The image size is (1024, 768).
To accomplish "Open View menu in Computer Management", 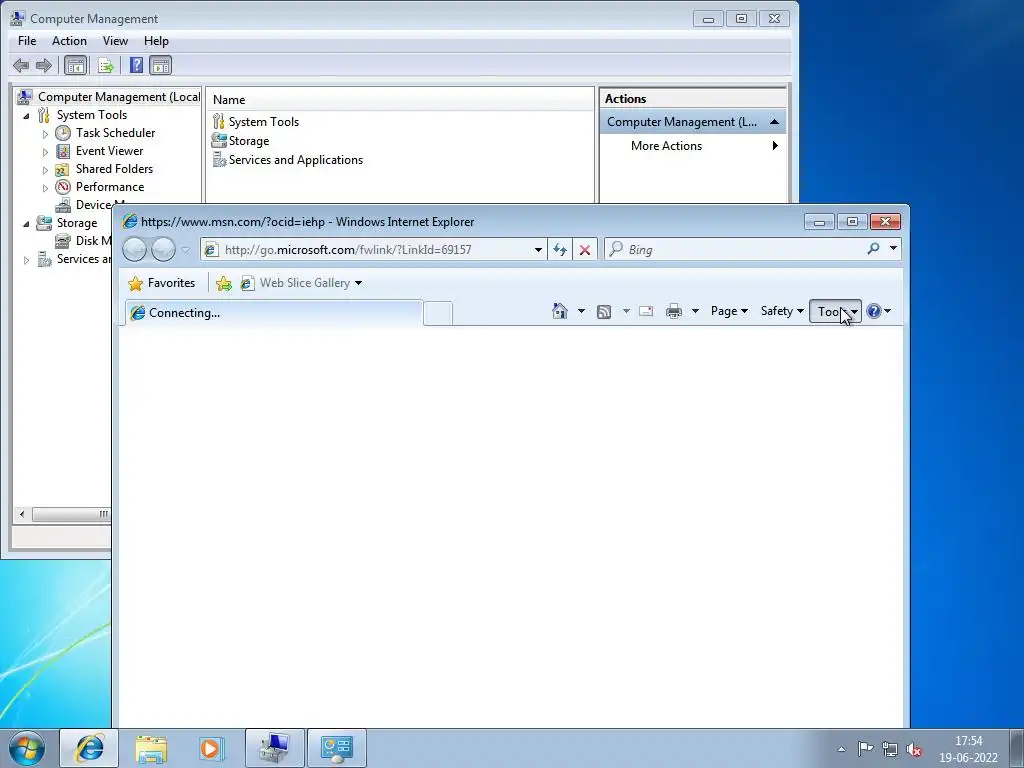I will click(115, 40).
